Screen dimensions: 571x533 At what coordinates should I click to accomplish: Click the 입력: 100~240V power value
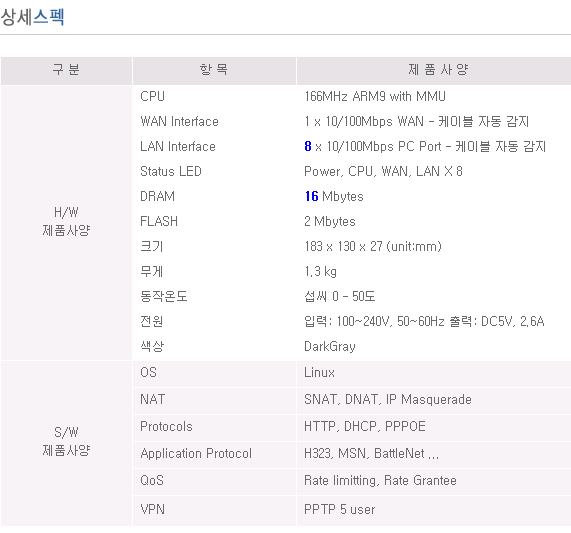(424, 321)
